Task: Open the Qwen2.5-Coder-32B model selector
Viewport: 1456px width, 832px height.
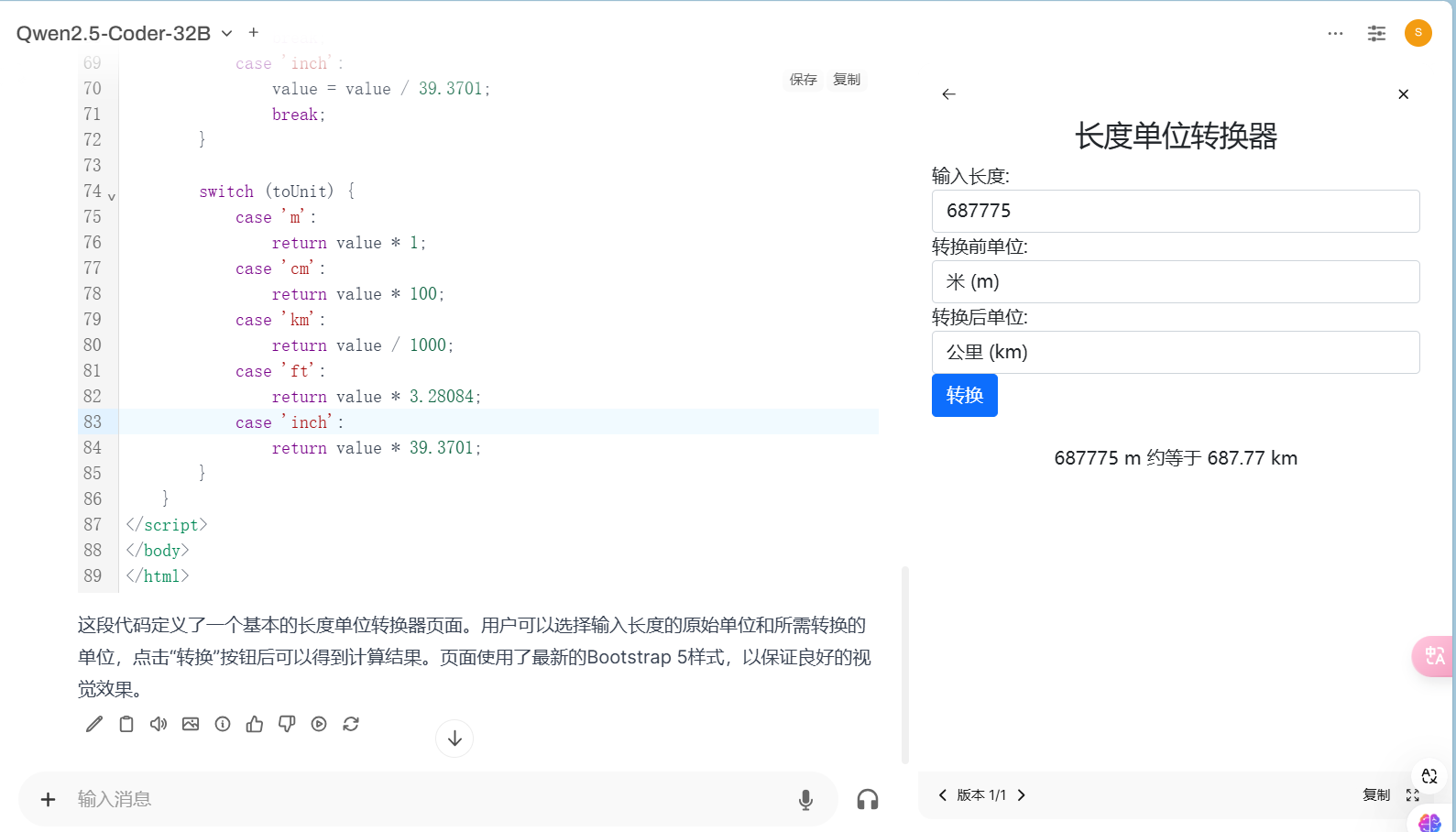Action: click(124, 34)
